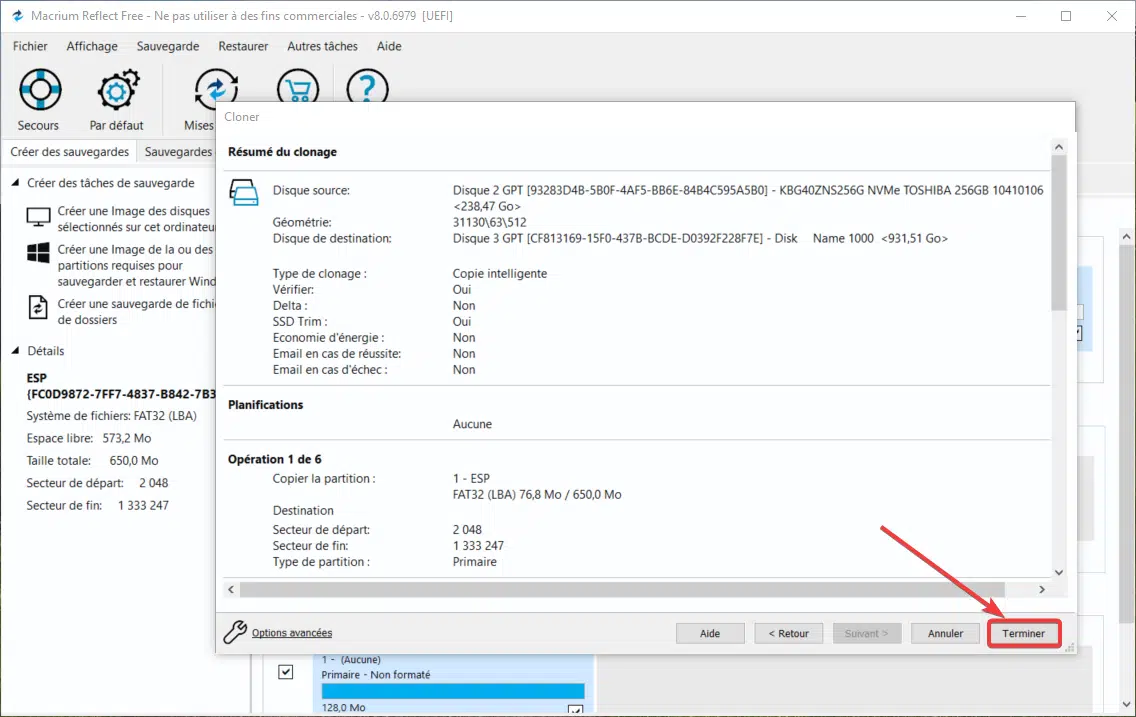1136x717 pixels.
Task: Open the question mark help icon
Action: 367,87
